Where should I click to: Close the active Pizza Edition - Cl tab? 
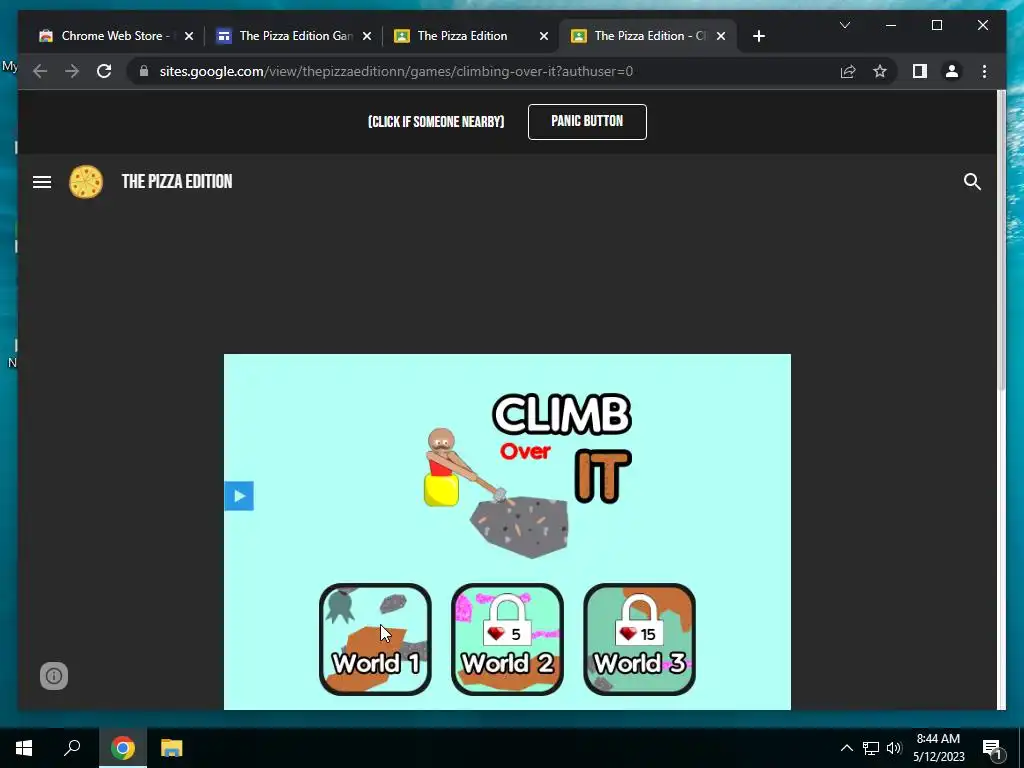coord(721,36)
